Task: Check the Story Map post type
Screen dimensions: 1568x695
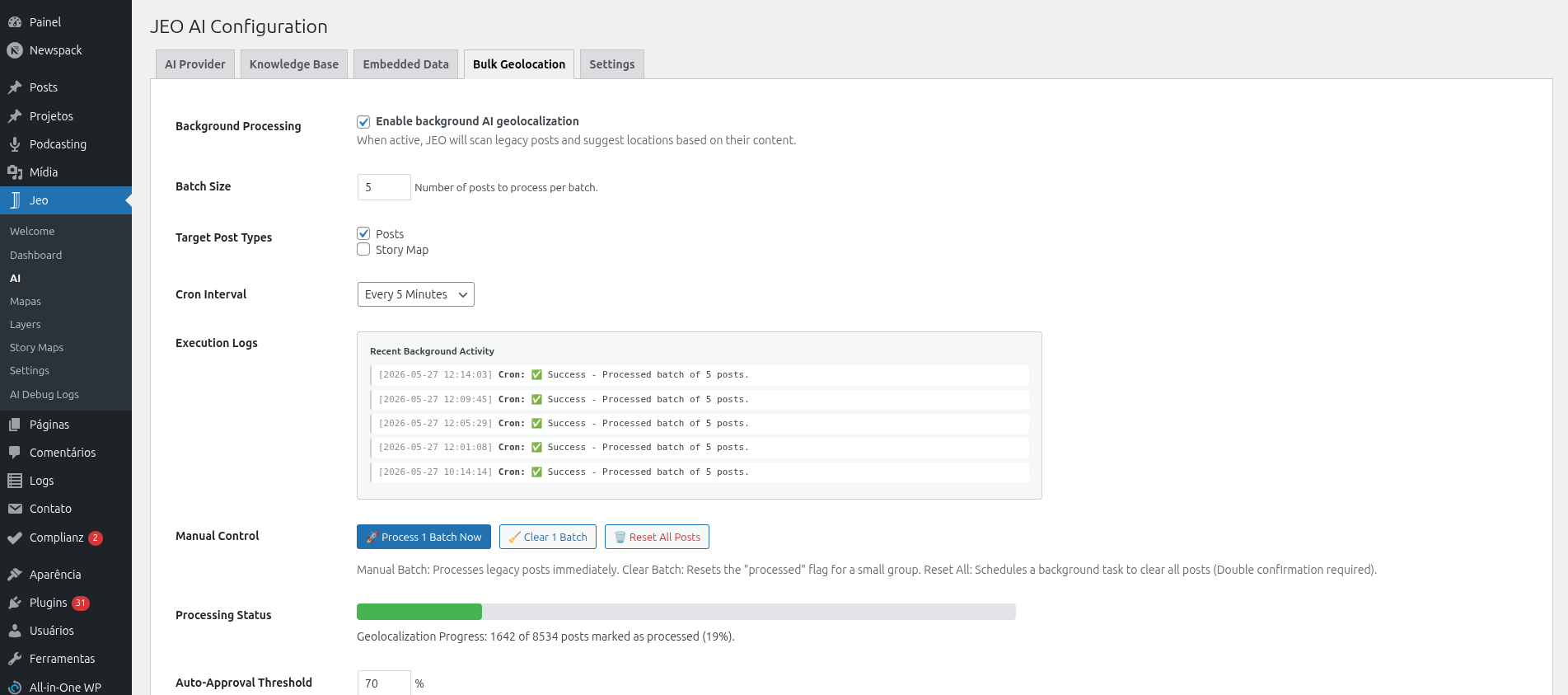Action: tap(363, 250)
